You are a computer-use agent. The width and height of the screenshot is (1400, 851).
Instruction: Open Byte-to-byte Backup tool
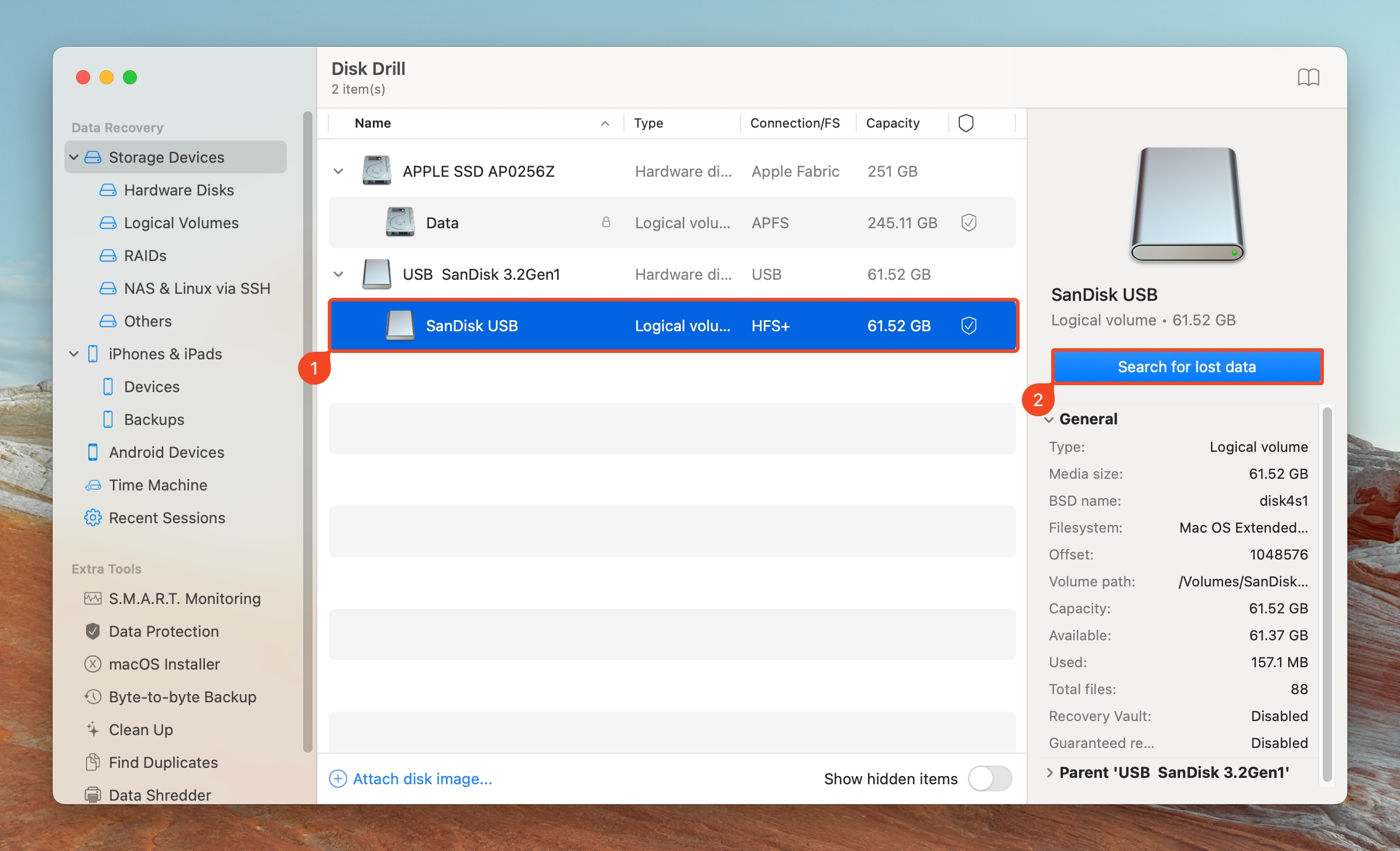[x=182, y=696]
